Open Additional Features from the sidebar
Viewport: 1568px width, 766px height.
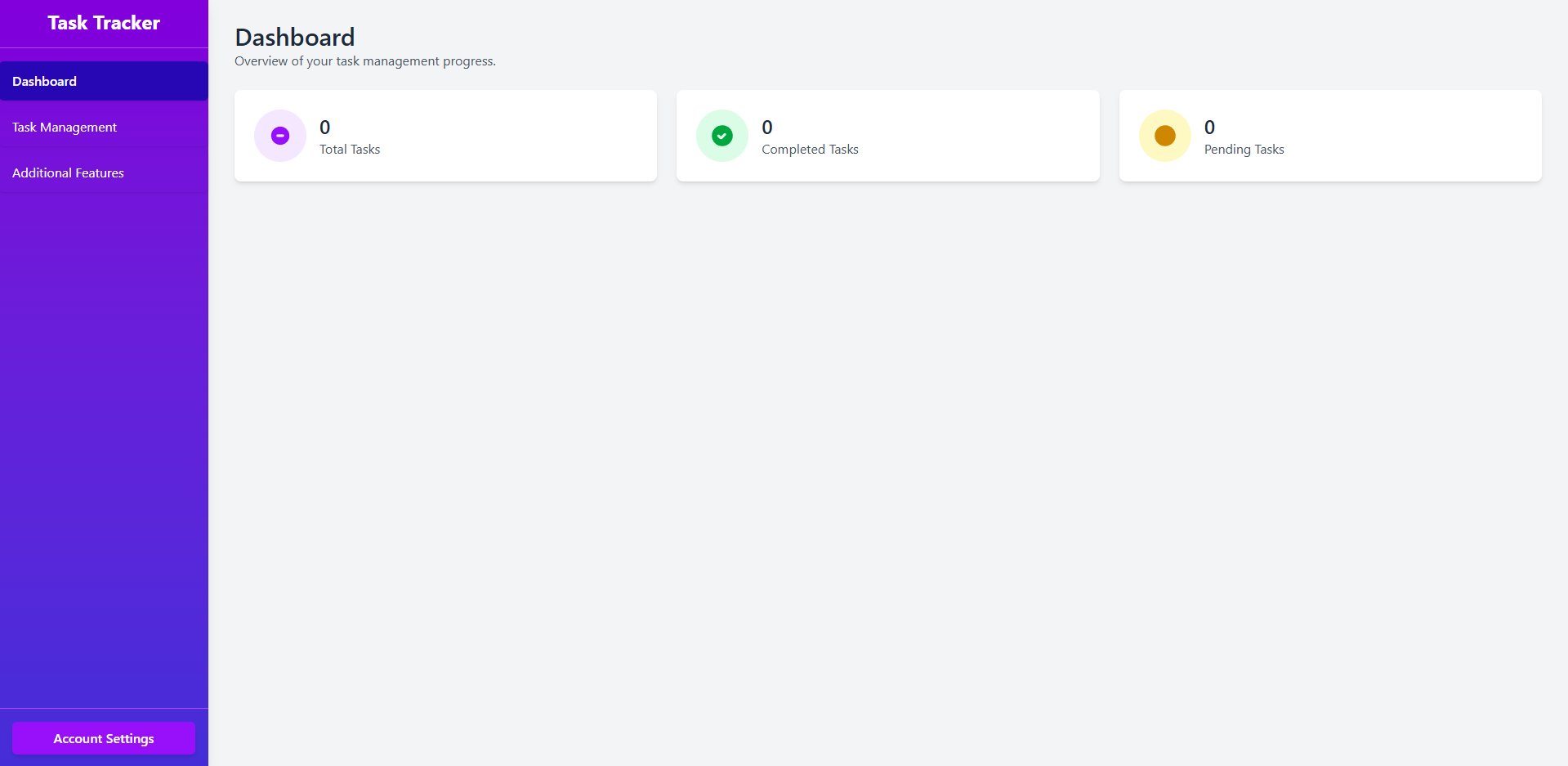[68, 172]
